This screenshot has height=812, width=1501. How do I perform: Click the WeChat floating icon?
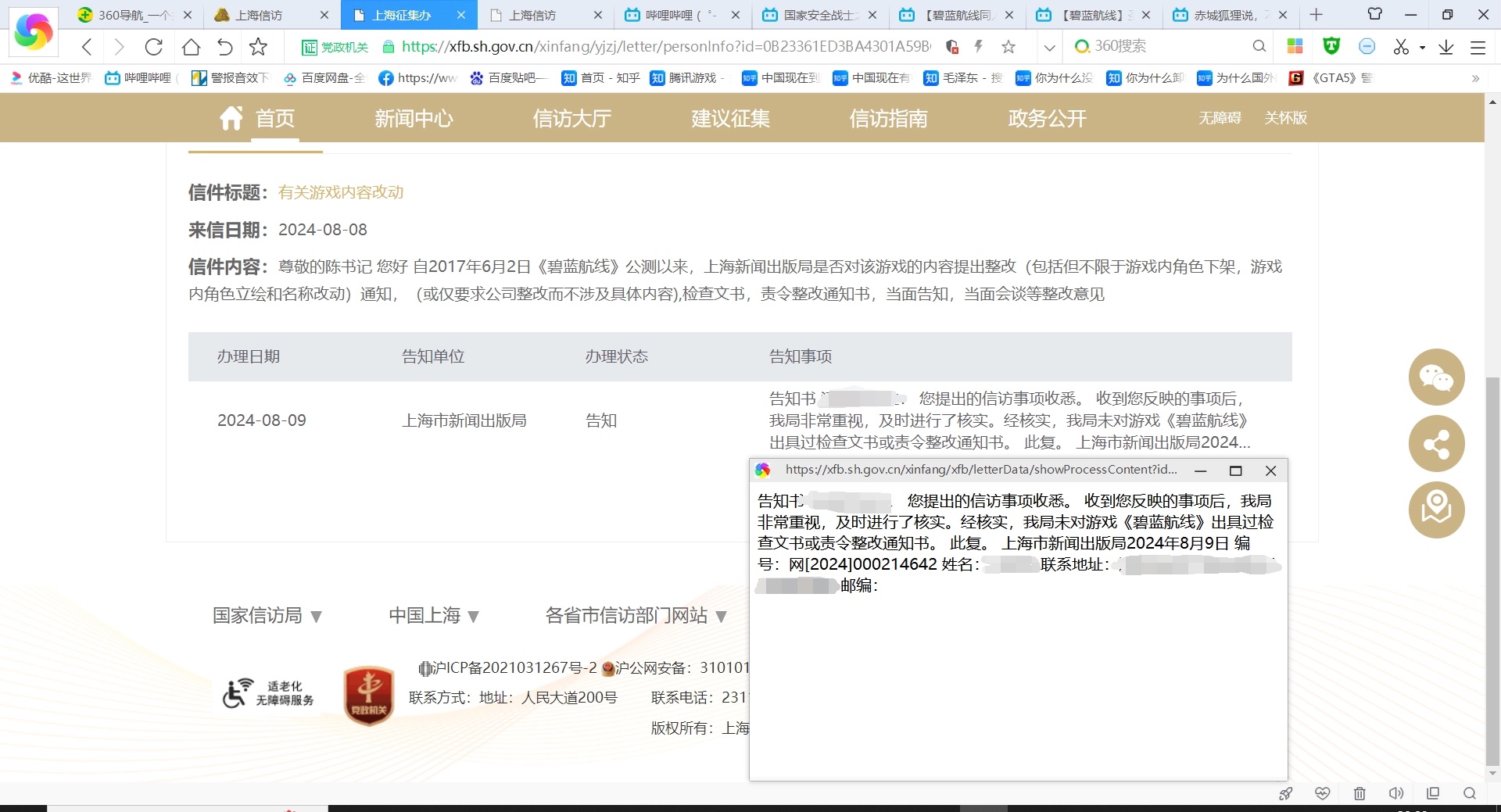pos(1436,377)
